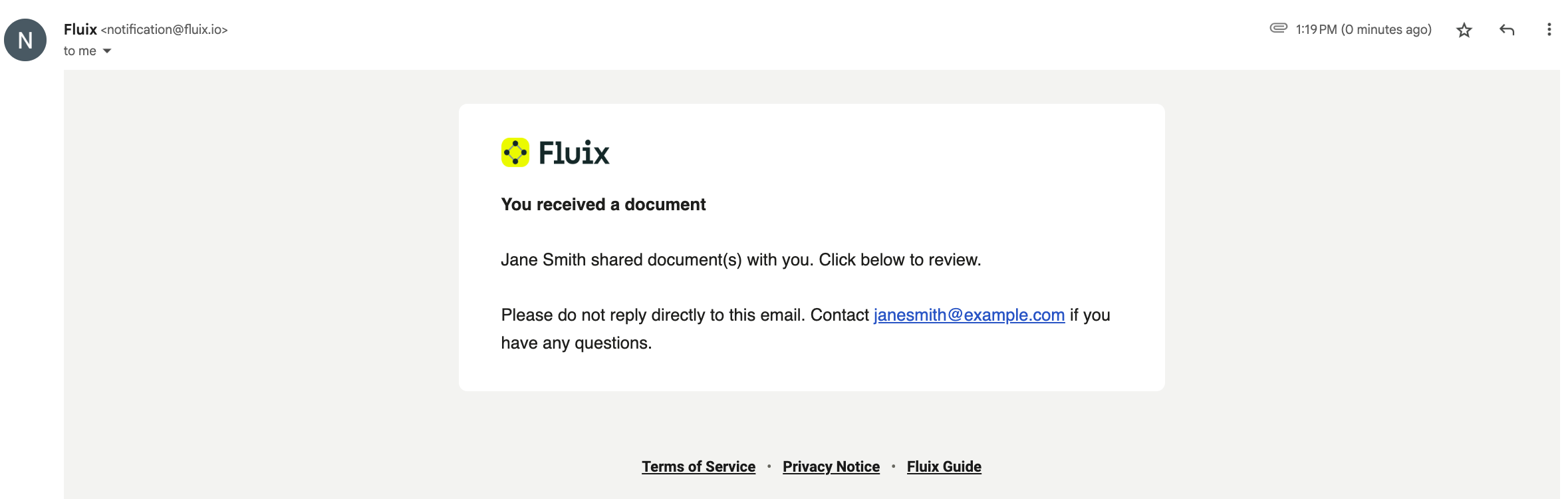This screenshot has height=499, width=1568.
Task: Click the notification@fluix.io sender address
Action: coord(164,30)
